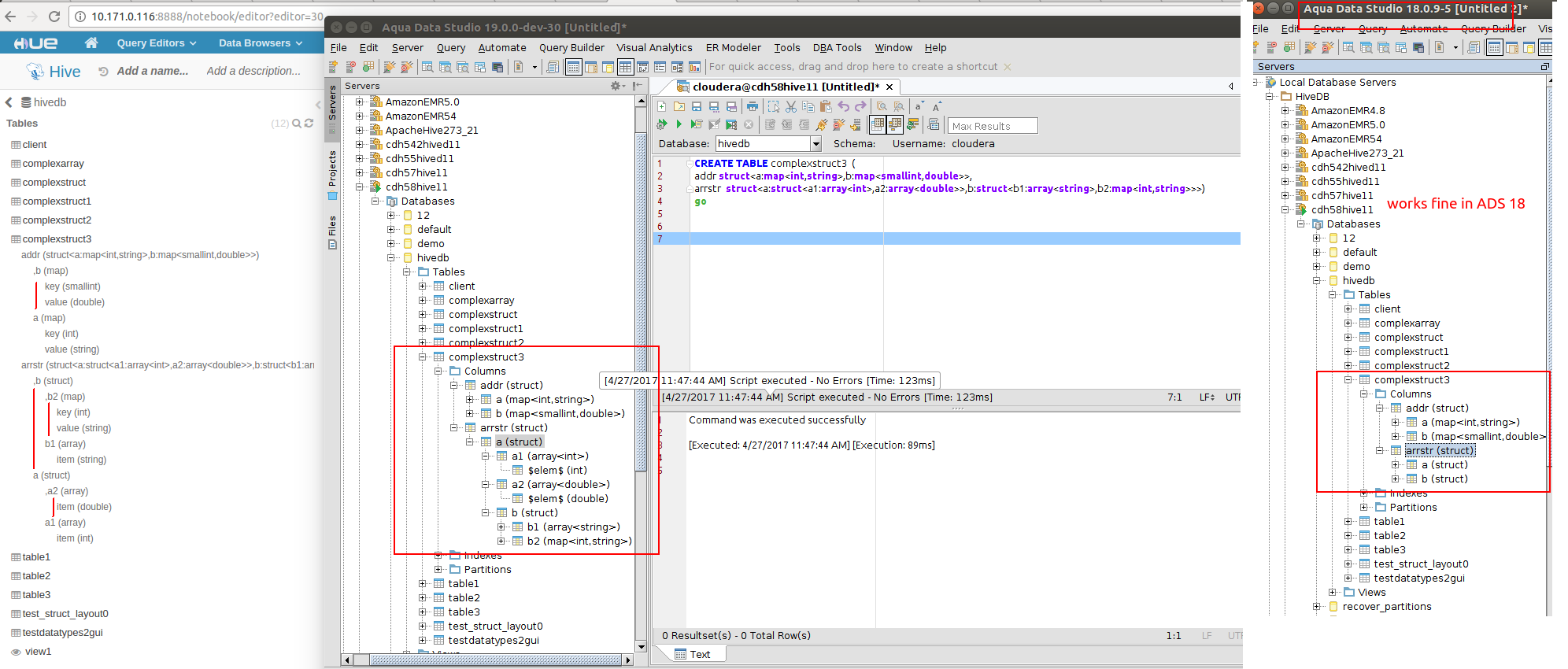Search tables in the Hue sidebar
Viewport: 1568px width, 669px height.
[297, 124]
